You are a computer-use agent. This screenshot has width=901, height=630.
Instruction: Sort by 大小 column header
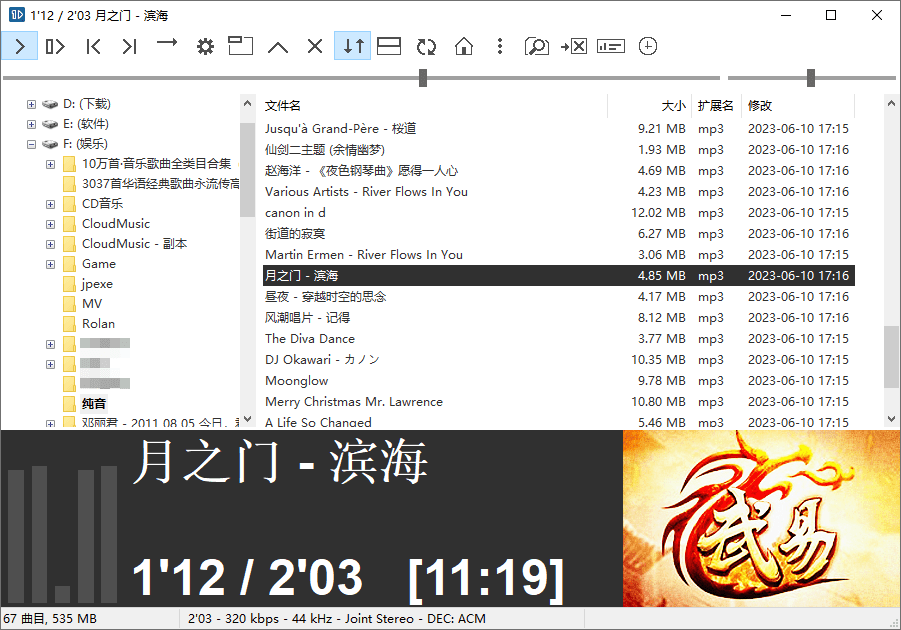649,106
